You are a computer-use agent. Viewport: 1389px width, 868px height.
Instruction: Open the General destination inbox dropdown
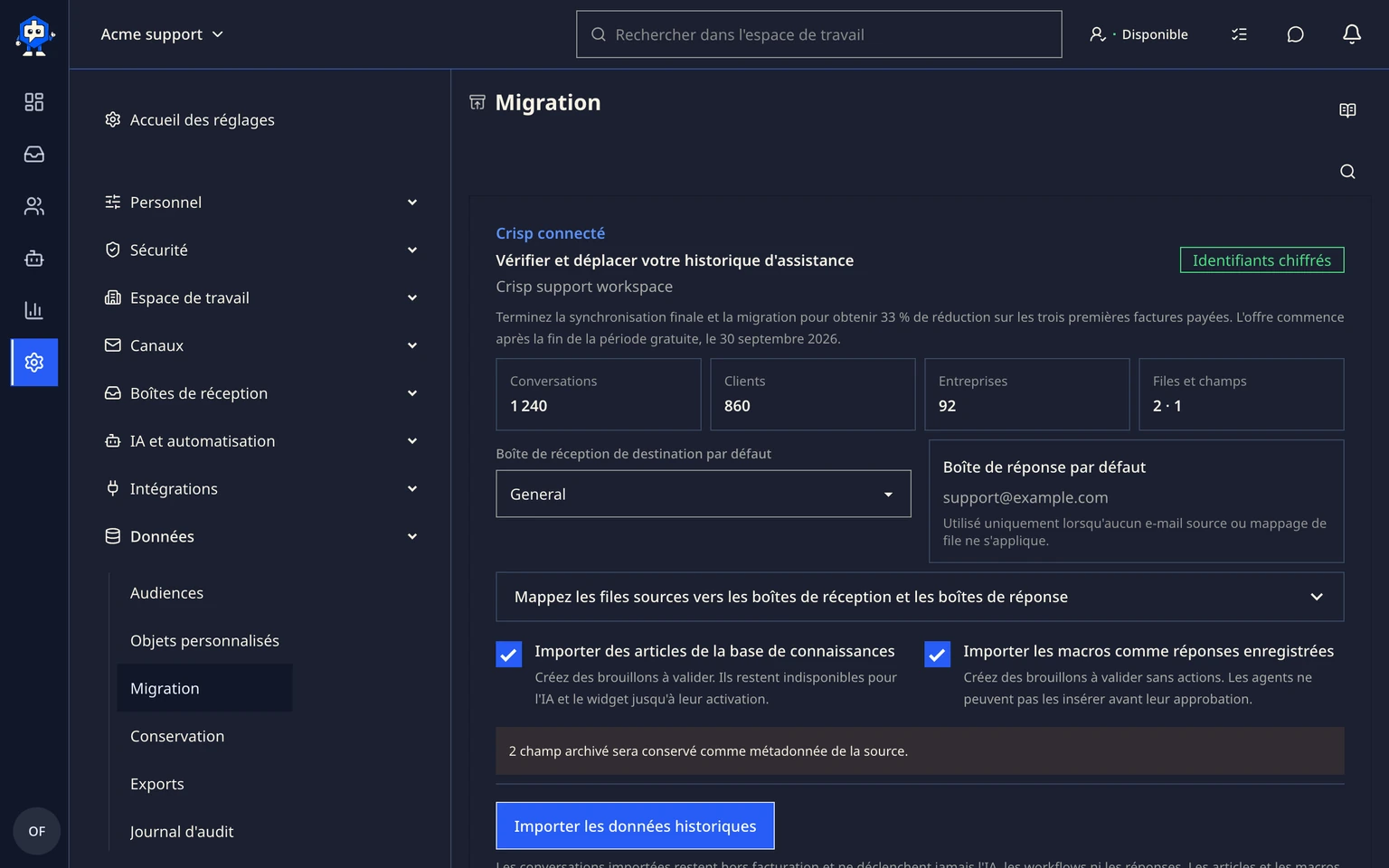(x=703, y=494)
